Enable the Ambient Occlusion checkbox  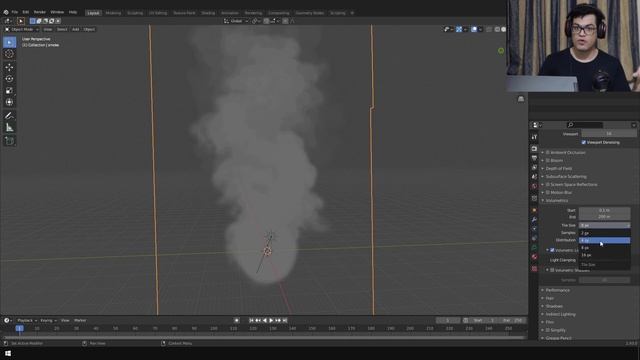pyautogui.click(x=548, y=152)
